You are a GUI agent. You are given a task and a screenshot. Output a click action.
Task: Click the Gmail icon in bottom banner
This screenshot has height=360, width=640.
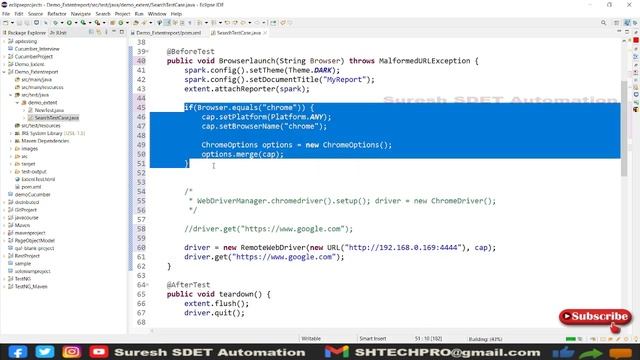tap(337, 352)
